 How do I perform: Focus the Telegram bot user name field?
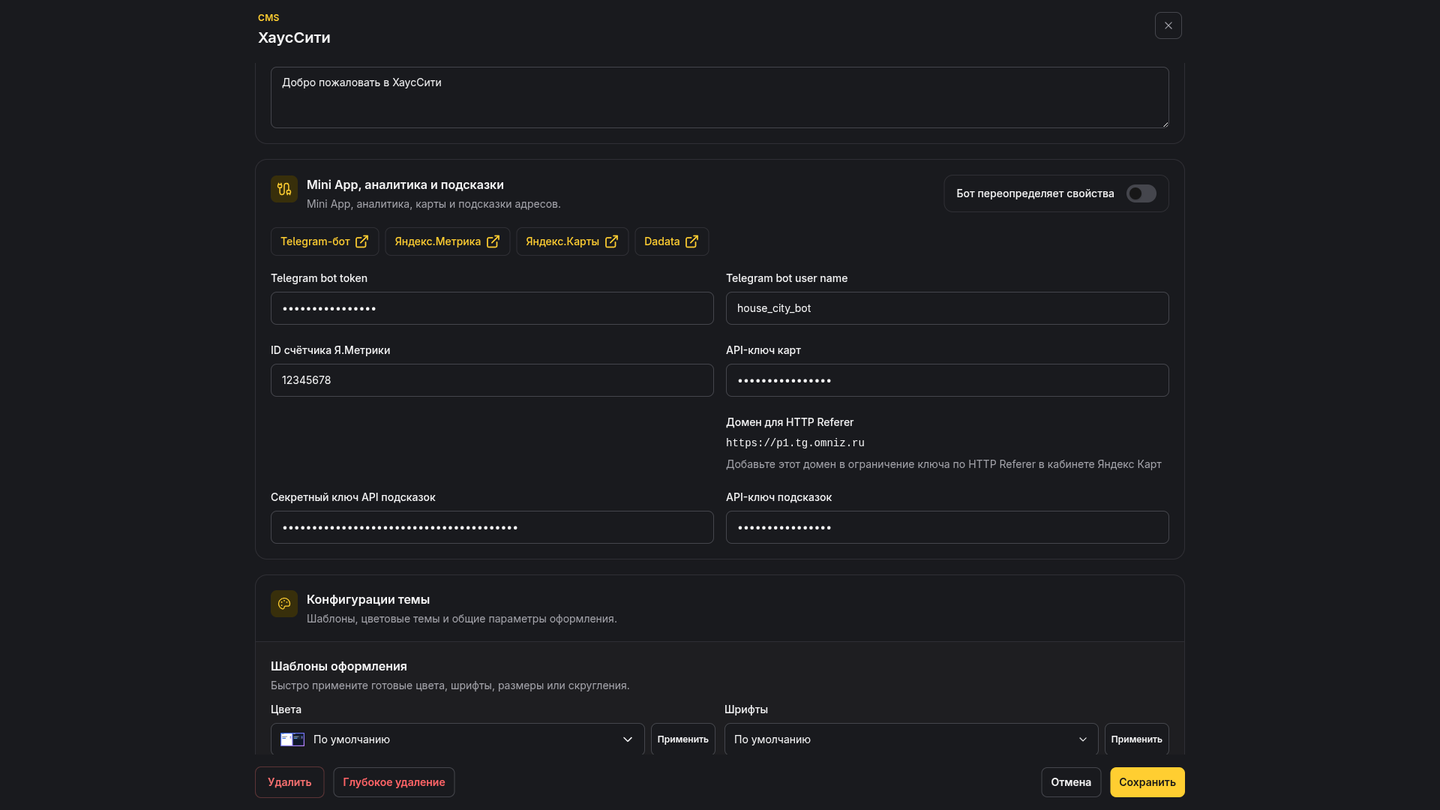947,308
